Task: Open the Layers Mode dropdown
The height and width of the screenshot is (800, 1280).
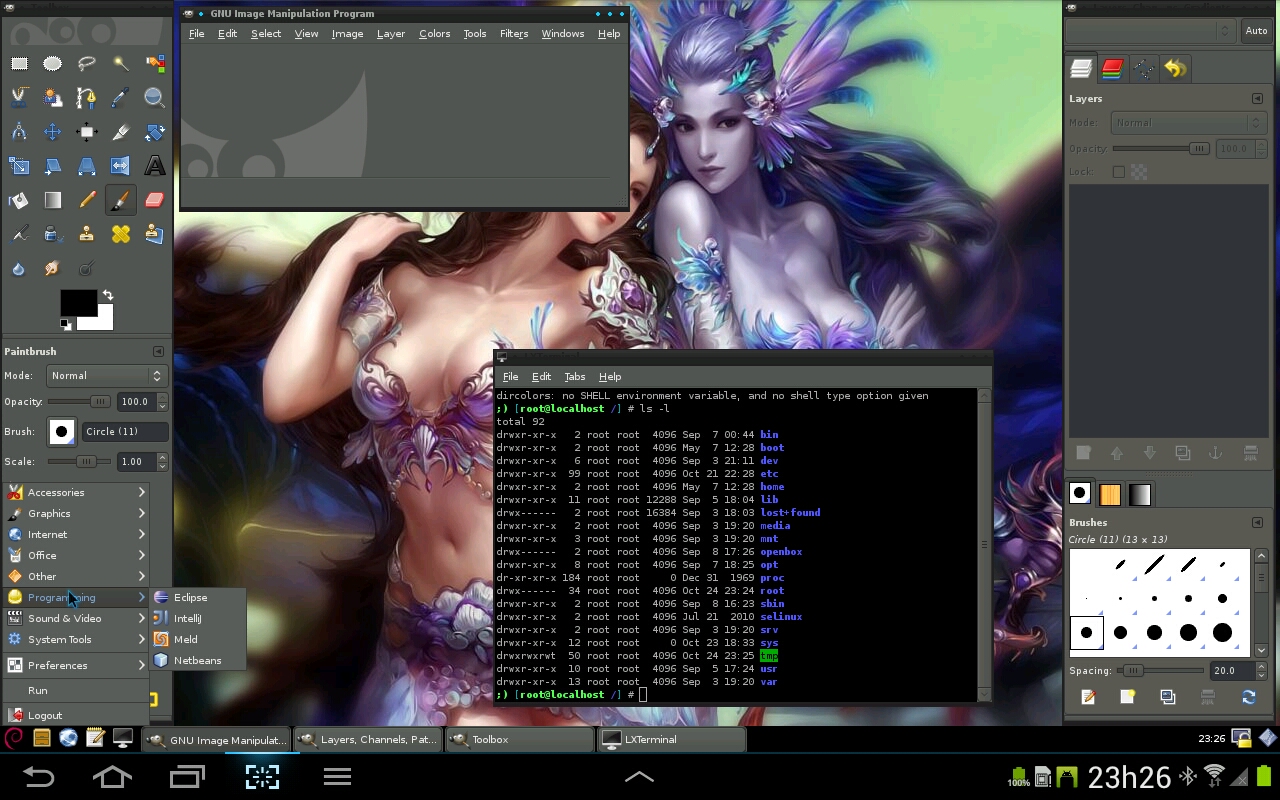Action: pyautogui.click(x=1188, y=123)
